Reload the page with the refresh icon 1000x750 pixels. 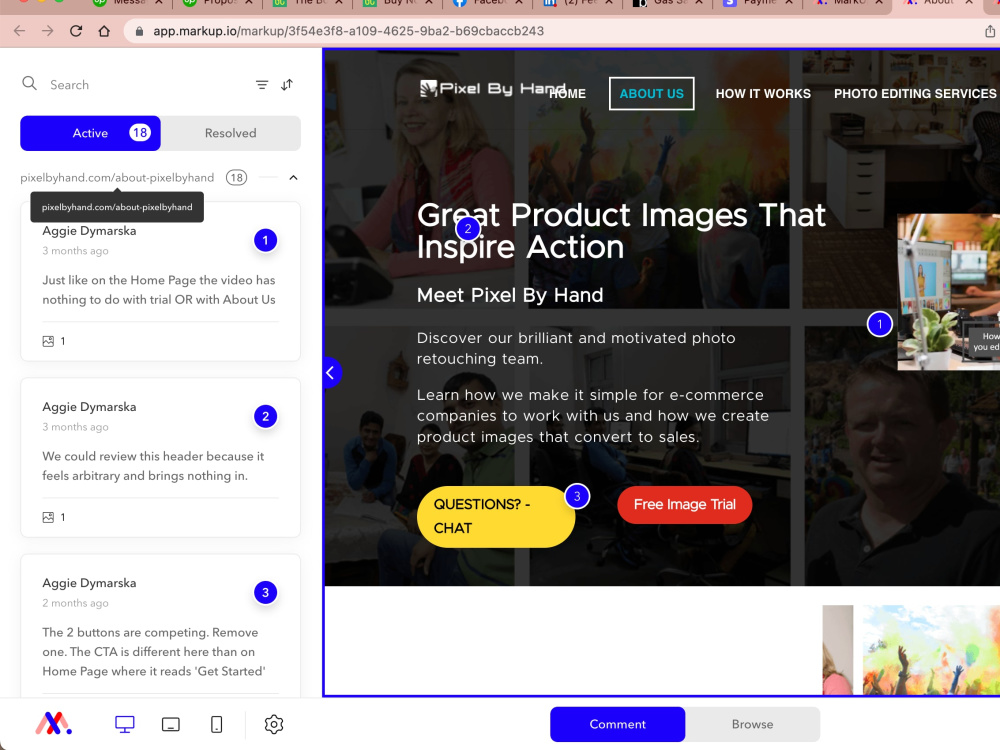coord(76,31)
